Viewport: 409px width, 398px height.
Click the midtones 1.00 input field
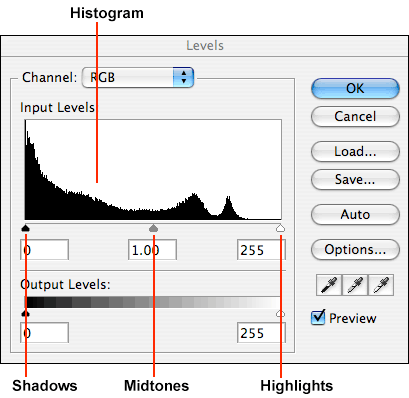coord(152,250)
